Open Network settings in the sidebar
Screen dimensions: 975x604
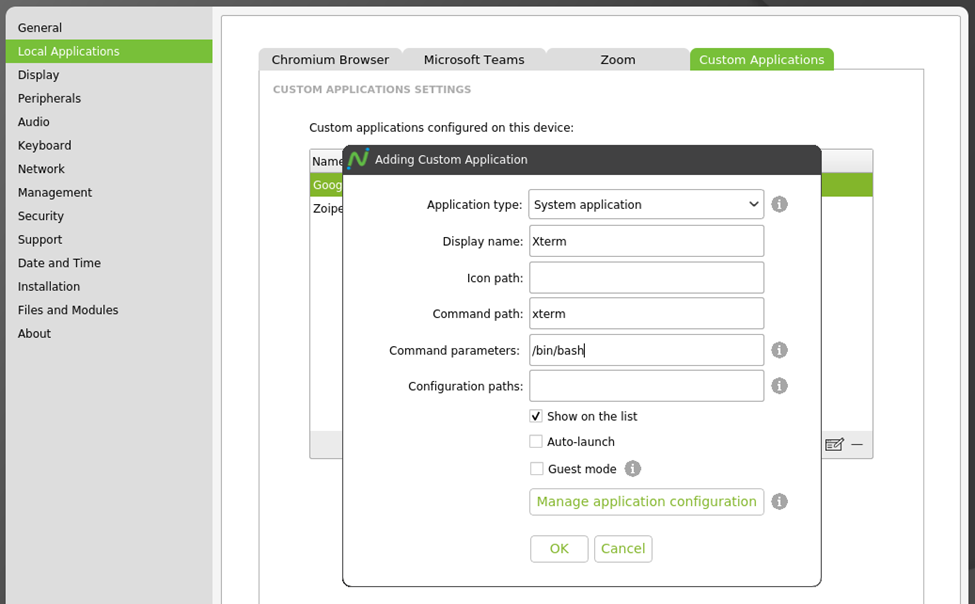click(x=109, y=169)
